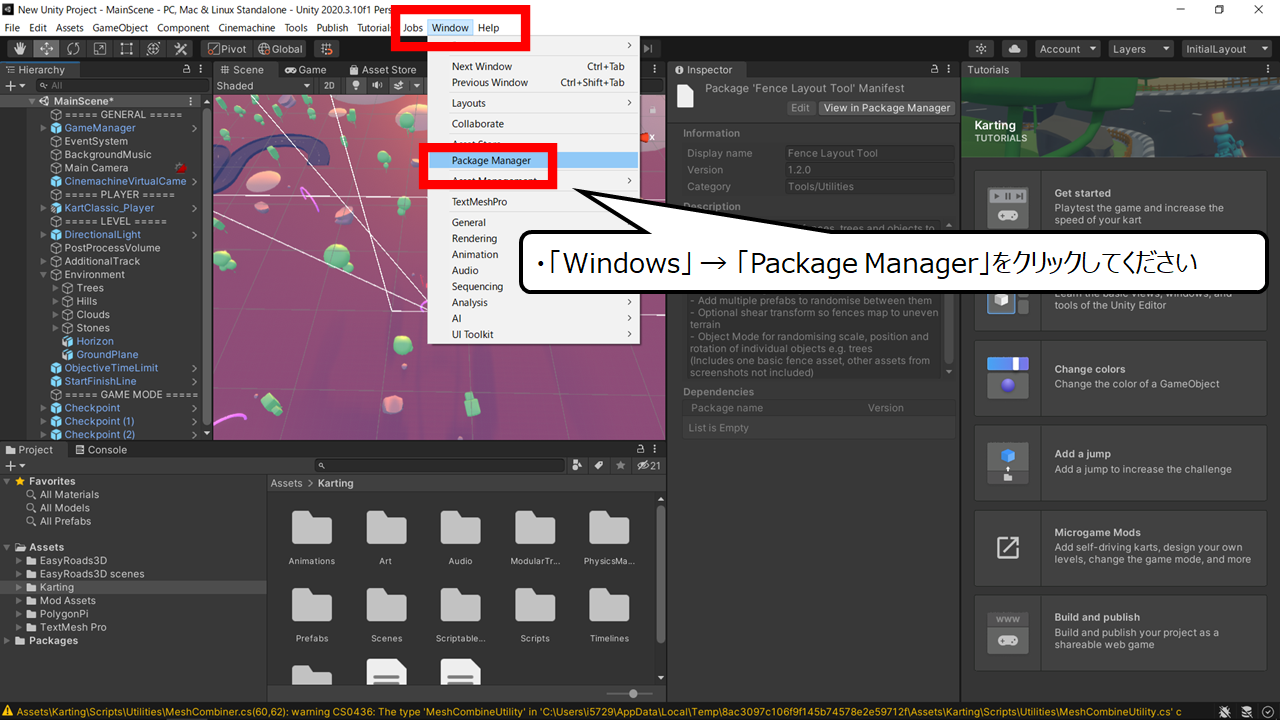Open Get started tutorial card

(x=1119, y=206)
